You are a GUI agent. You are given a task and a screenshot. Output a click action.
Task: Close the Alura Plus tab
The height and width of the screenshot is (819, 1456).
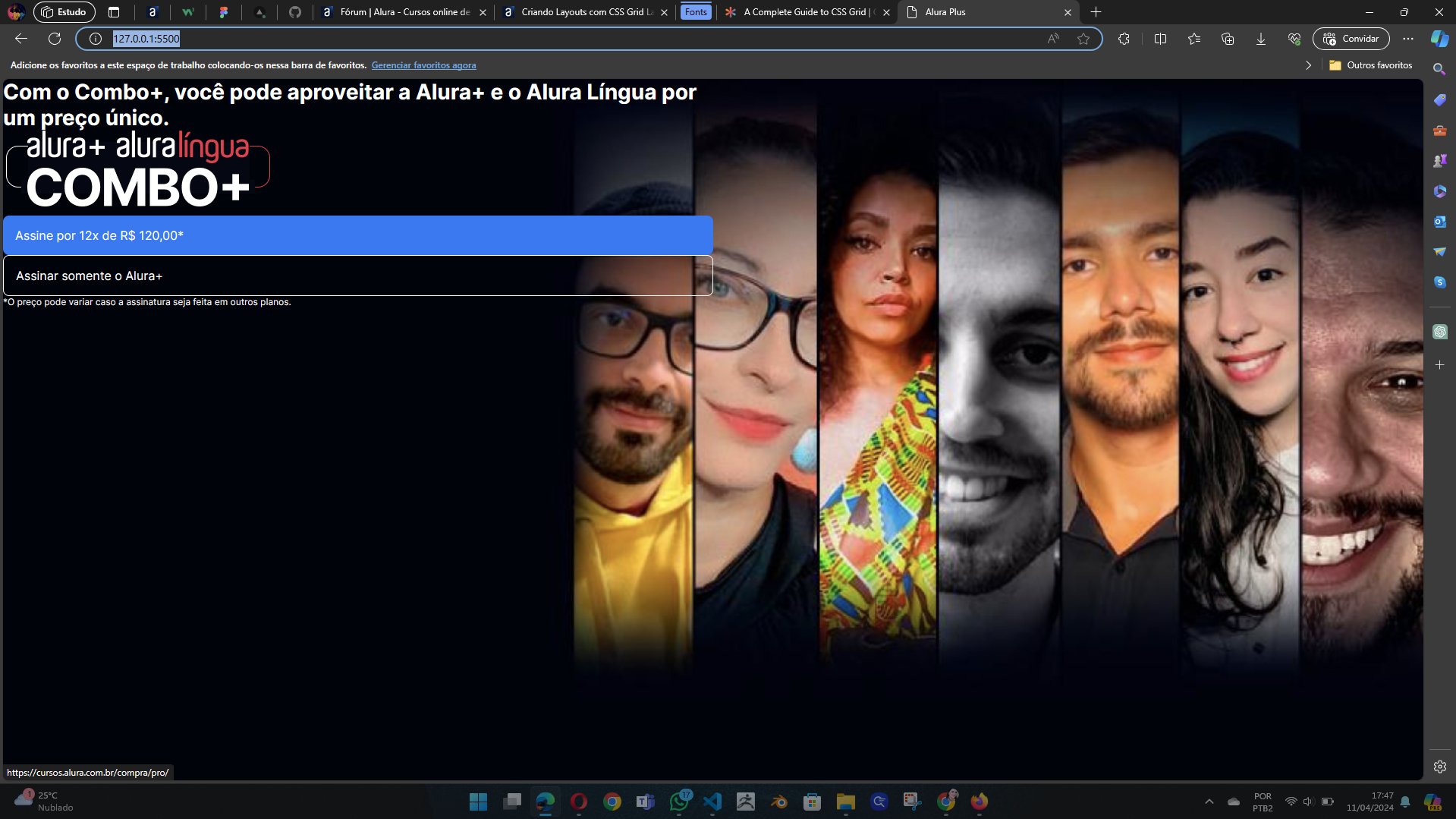(1068, 12)
